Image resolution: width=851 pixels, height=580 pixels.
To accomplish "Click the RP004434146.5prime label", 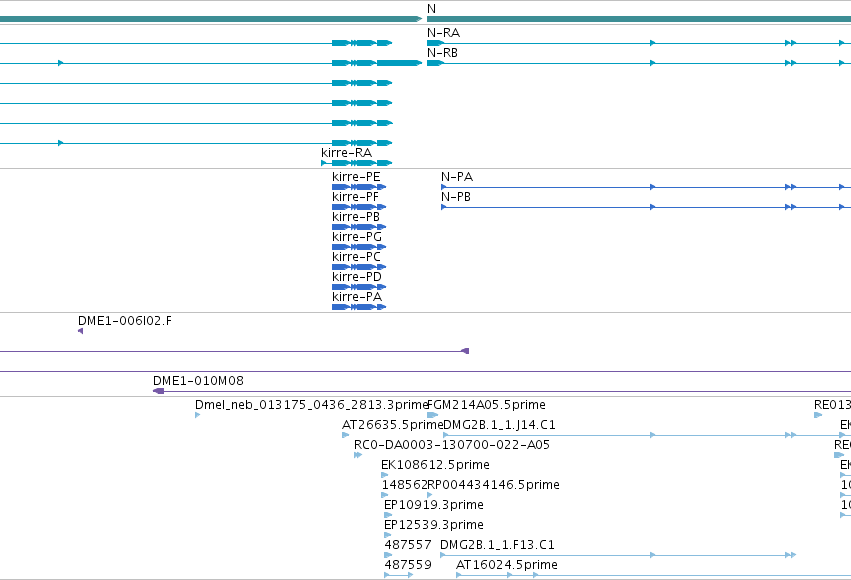I will (x=493, y=486).
